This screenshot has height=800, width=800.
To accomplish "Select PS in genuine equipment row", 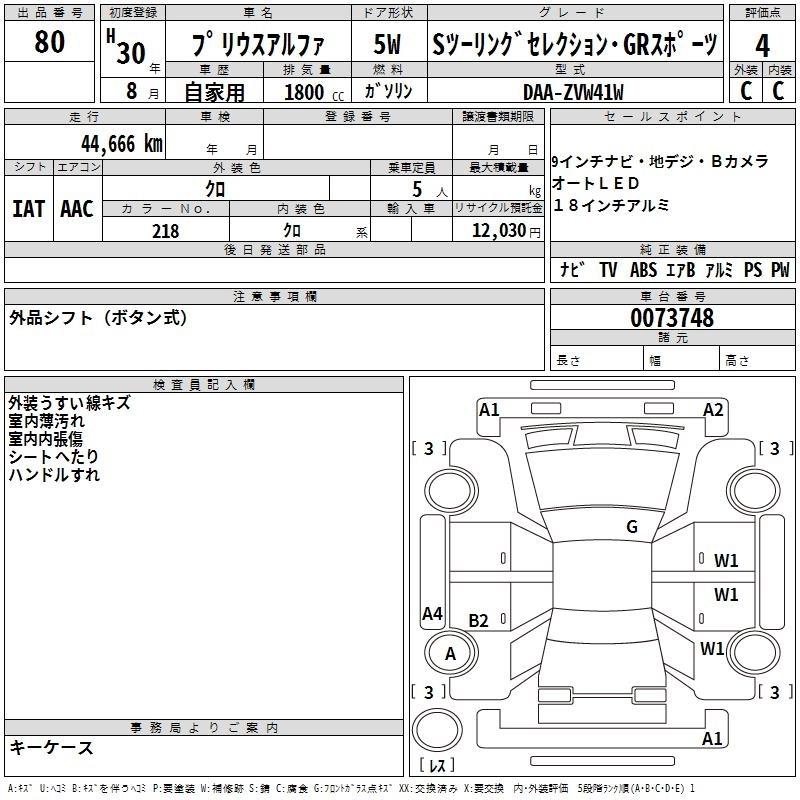I will 753,270.
